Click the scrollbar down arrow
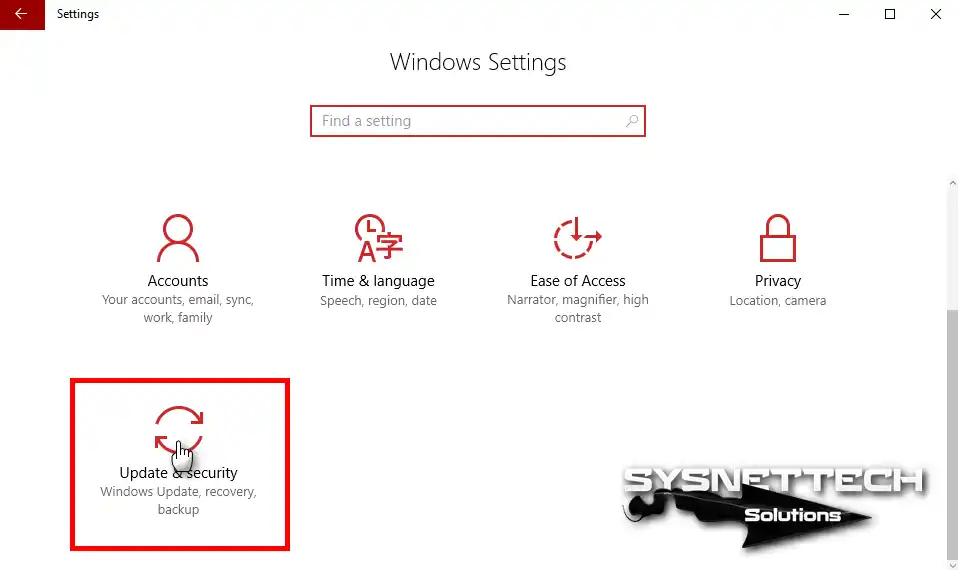The image size is (958, 570). tap(953, 565)
